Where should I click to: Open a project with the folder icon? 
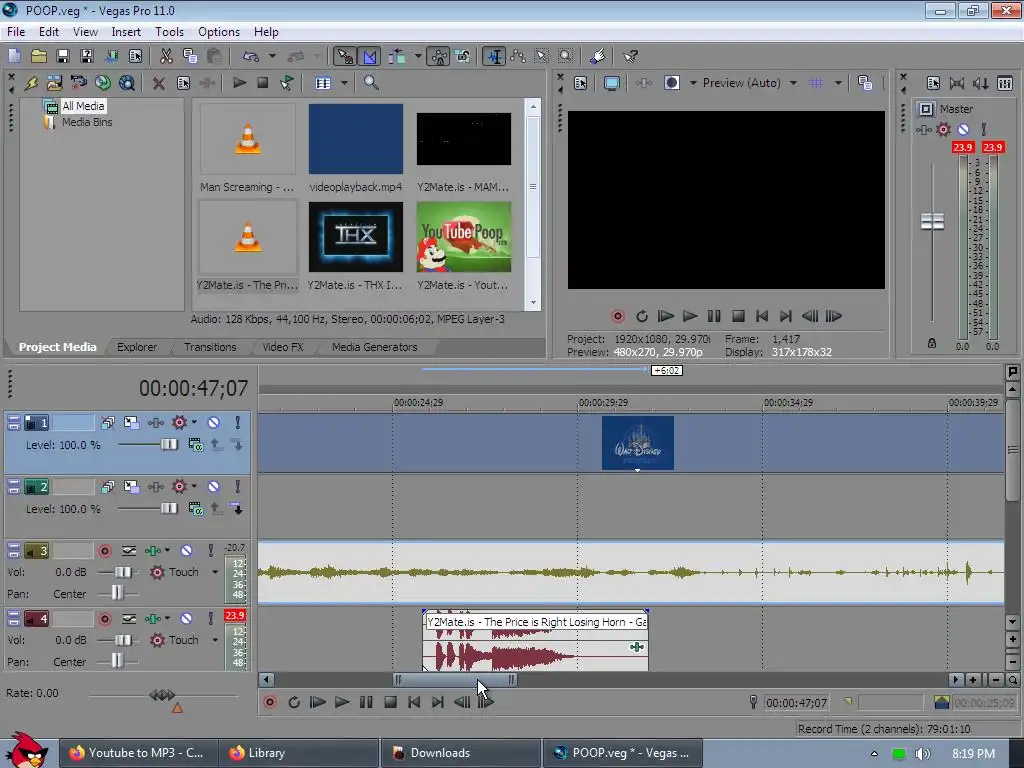coord(39,56)
